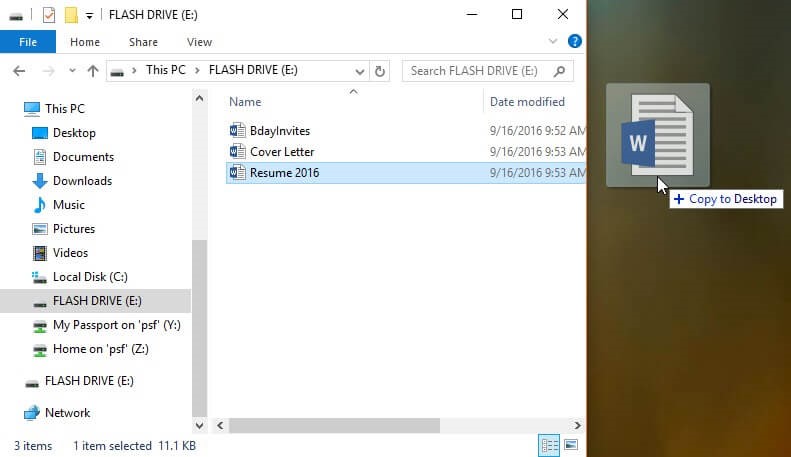The image size is (791, 457).
Task: Switch to Large icons view layout
Action: [x=571, y=444]
